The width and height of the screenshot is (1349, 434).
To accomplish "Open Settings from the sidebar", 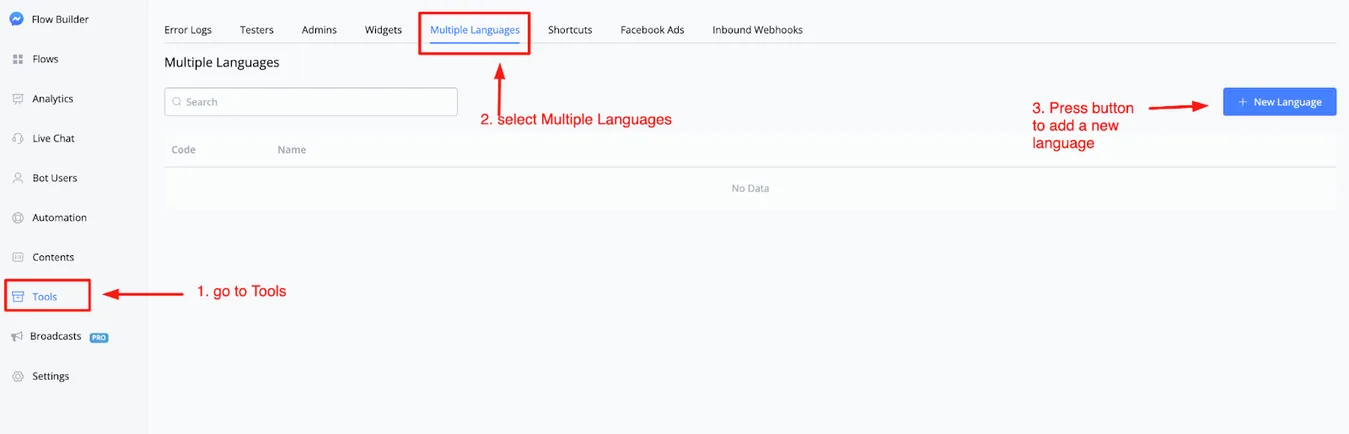I will pyautogui.click(x=50, y=376).
